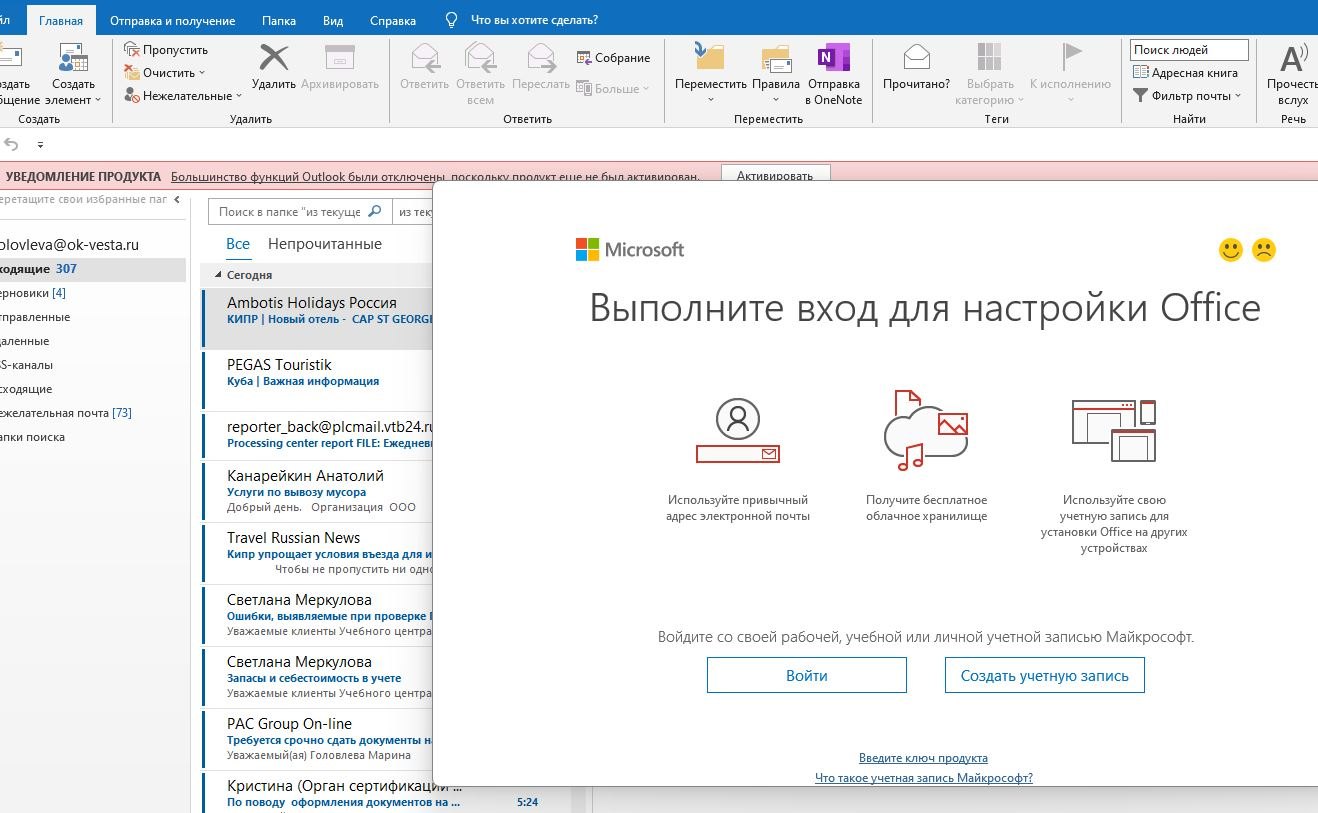Click the Delete icon in ribbon
1318x813 pixels.
[x=273, y=58]
